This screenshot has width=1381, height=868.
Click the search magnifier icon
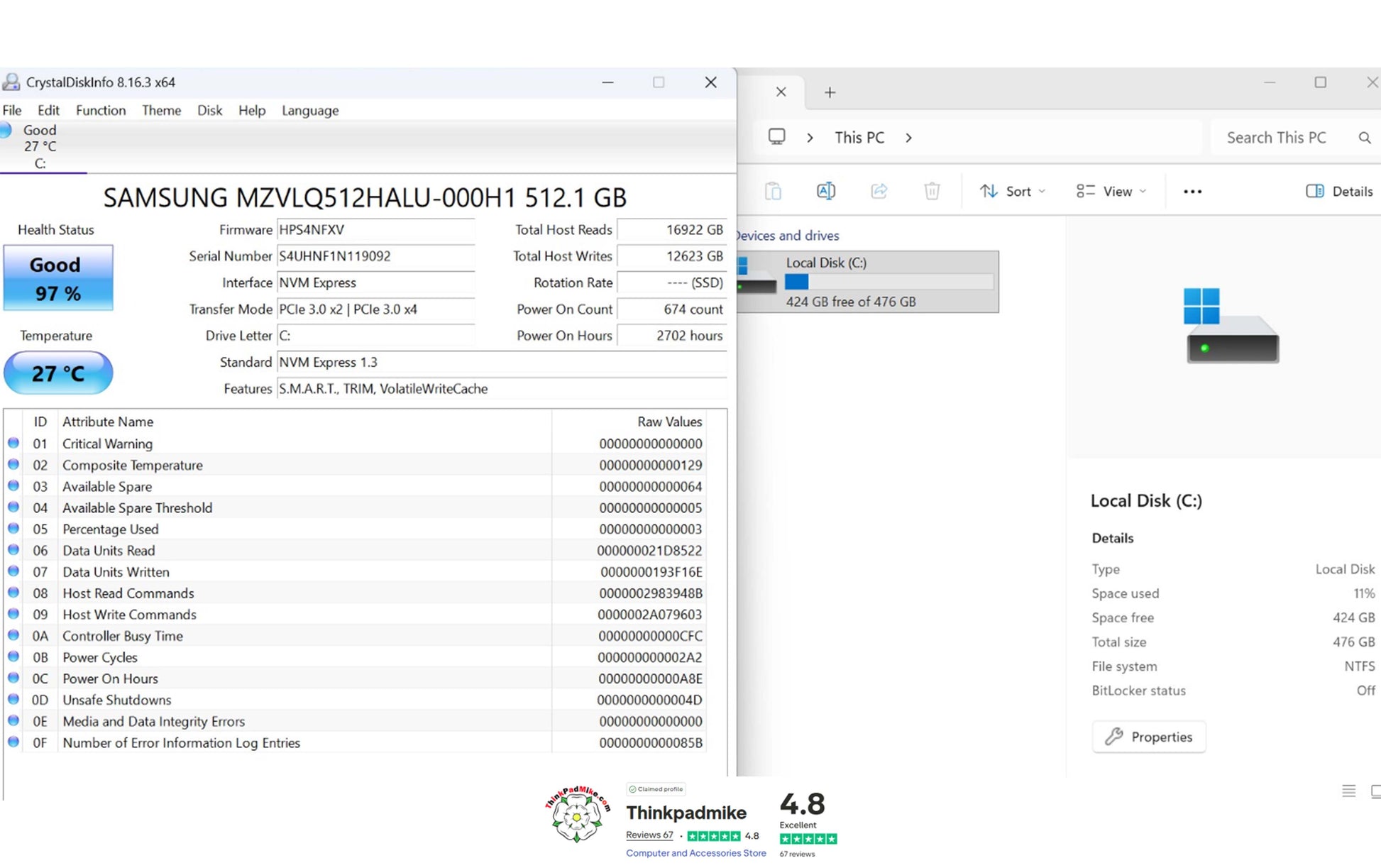click(x=1364, y=138)
